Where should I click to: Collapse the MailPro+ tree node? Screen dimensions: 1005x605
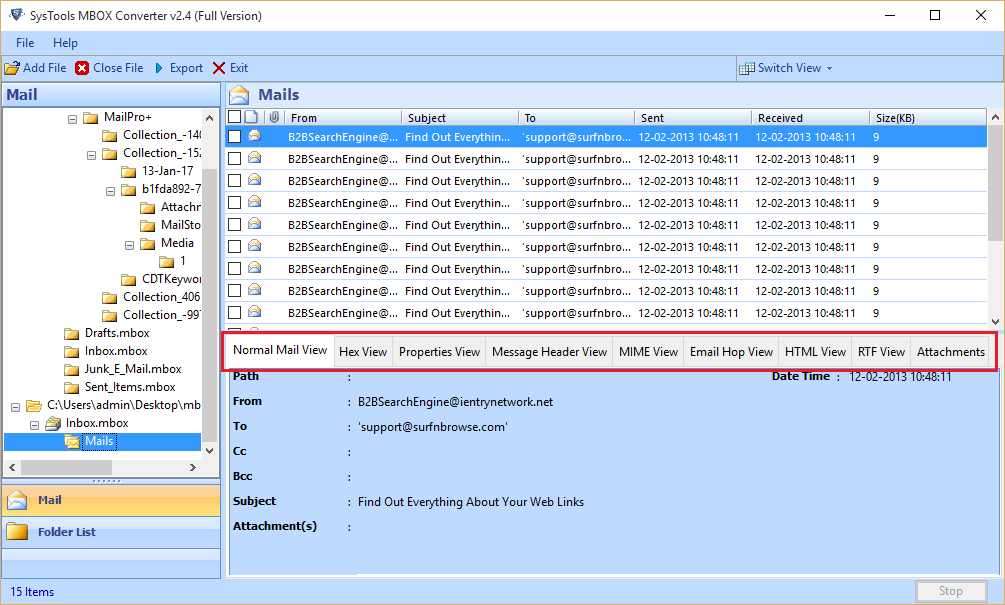72,118
